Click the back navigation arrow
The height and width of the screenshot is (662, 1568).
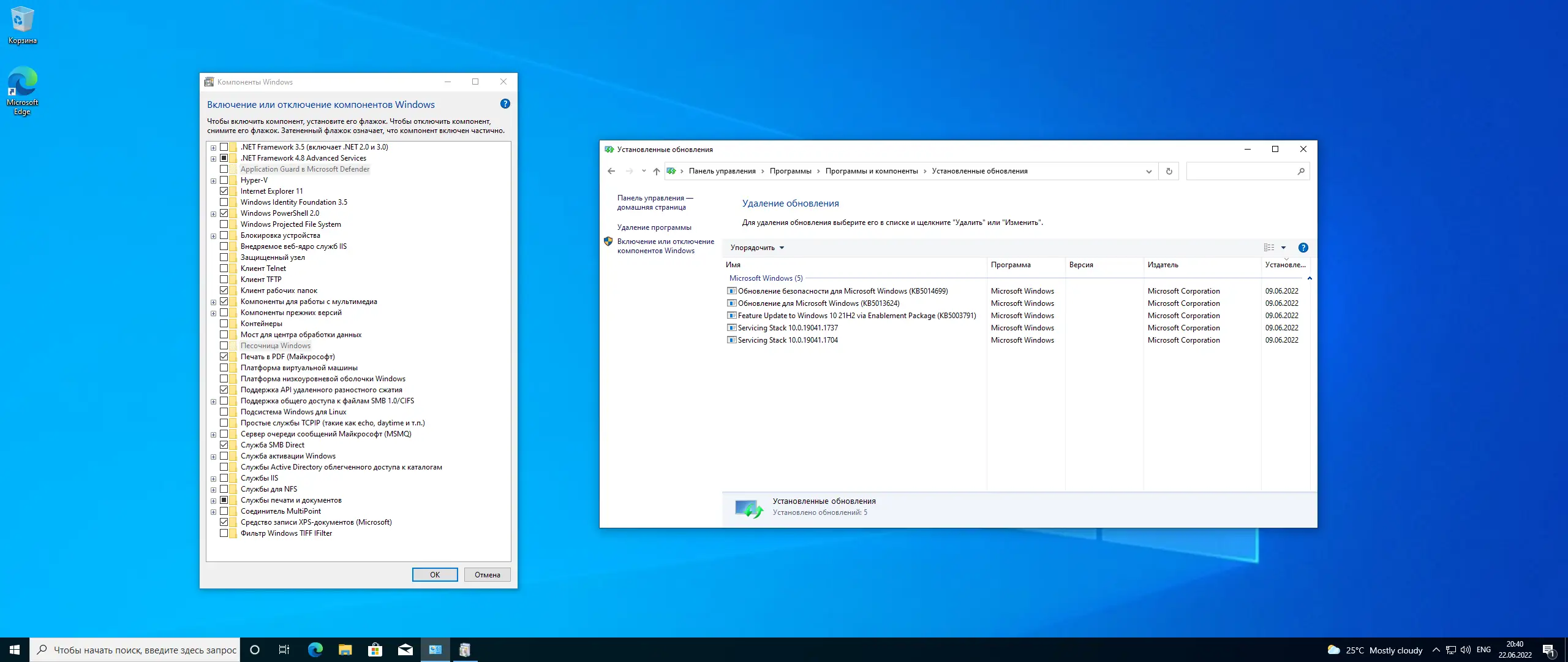click(611, 171)
